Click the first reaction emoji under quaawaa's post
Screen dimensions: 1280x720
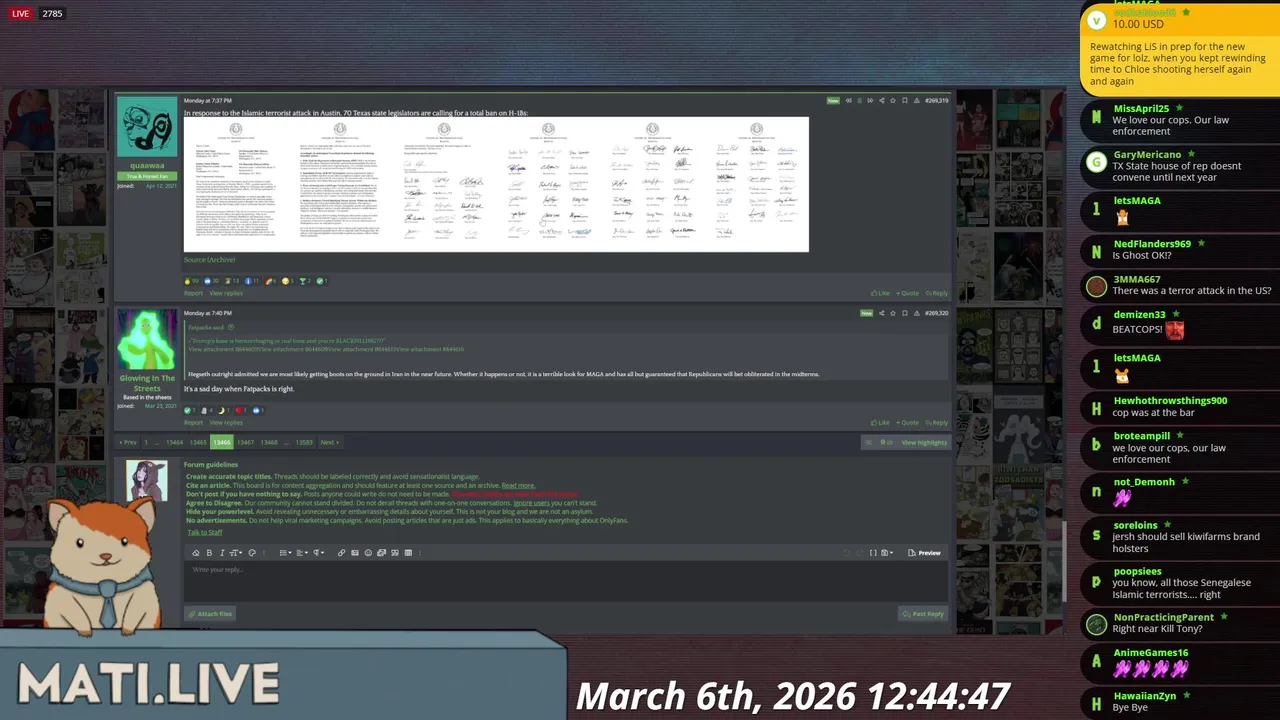click(x=188, y=281)
